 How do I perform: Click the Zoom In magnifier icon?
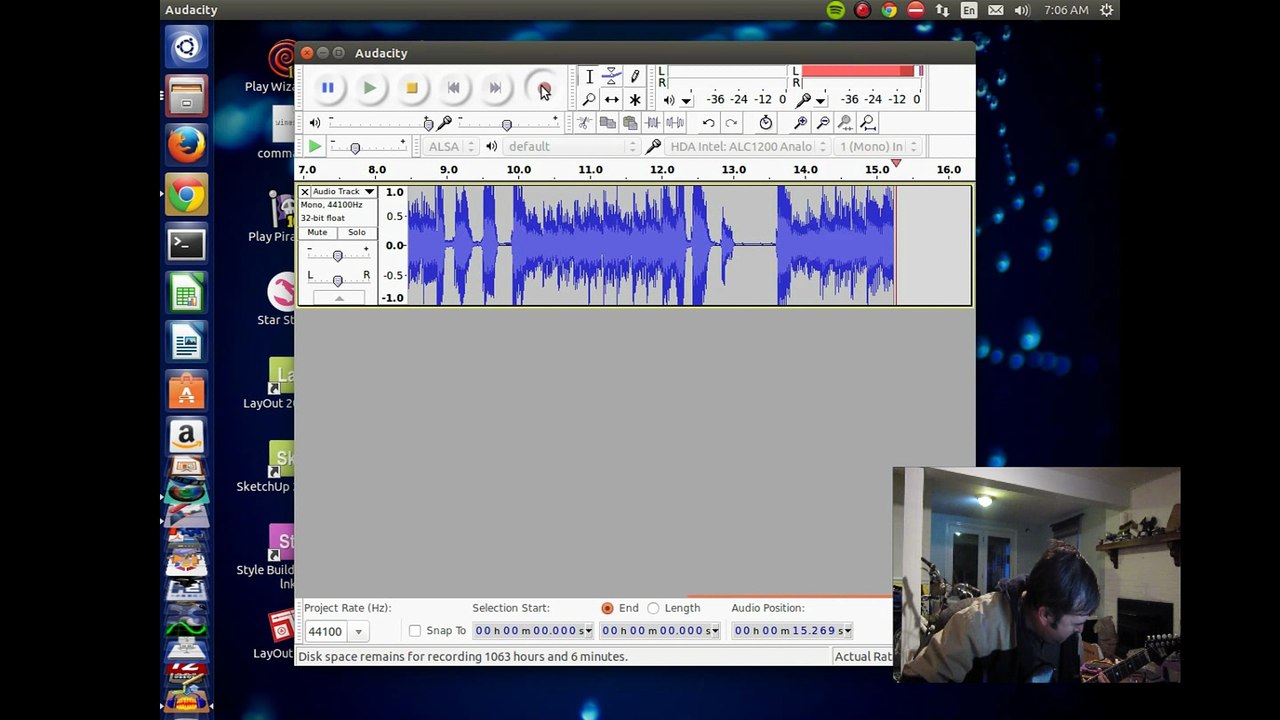(x=801, y=123)
